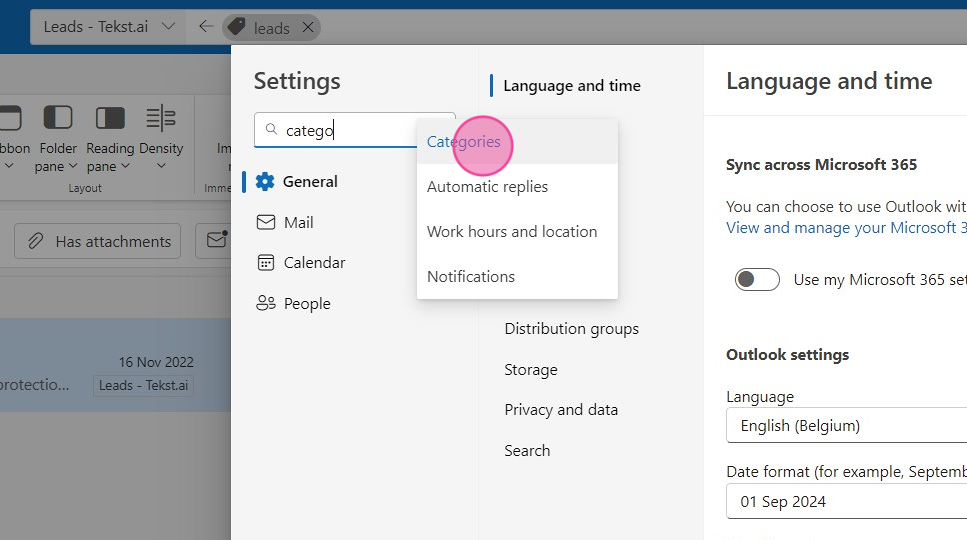Image resolution: width=967 pixels, height=540 pixels.
Task: Pick Notifications from the search results
Action: 517,276
